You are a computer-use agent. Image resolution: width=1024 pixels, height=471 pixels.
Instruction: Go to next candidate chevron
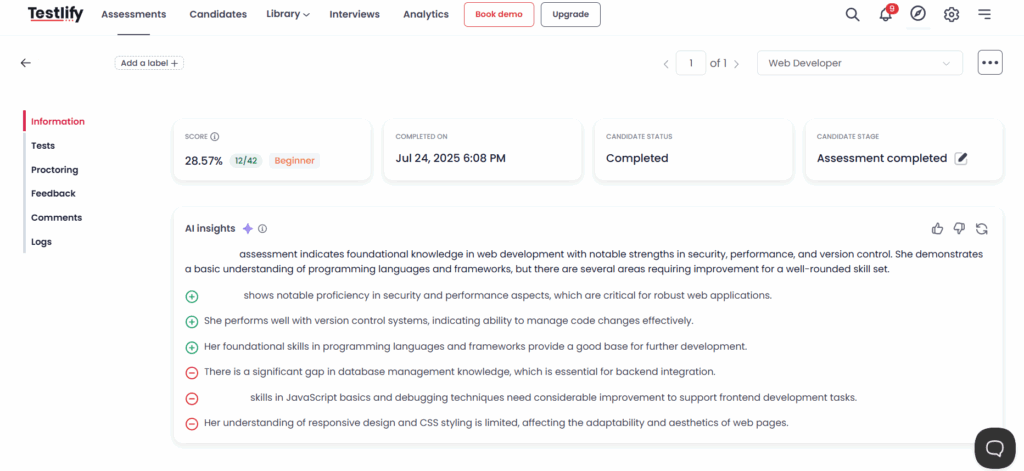coord(736,64)
